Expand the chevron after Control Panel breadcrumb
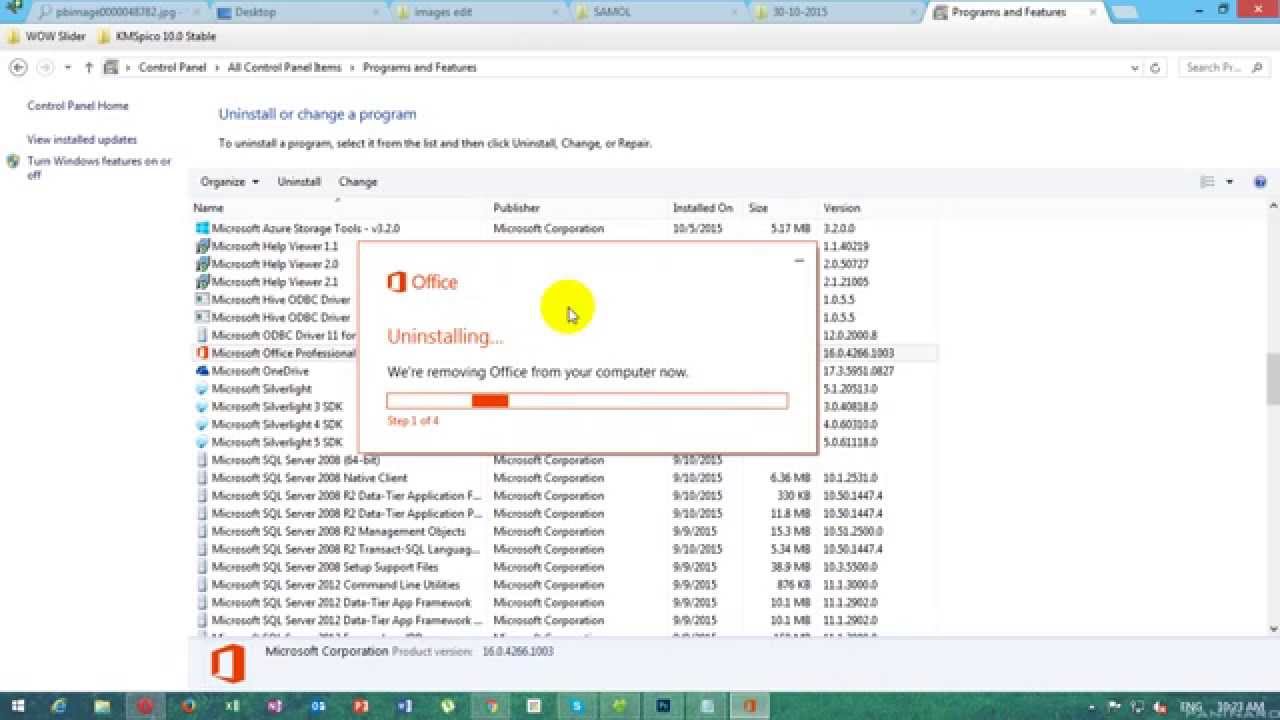 click(x=216, y=68)
